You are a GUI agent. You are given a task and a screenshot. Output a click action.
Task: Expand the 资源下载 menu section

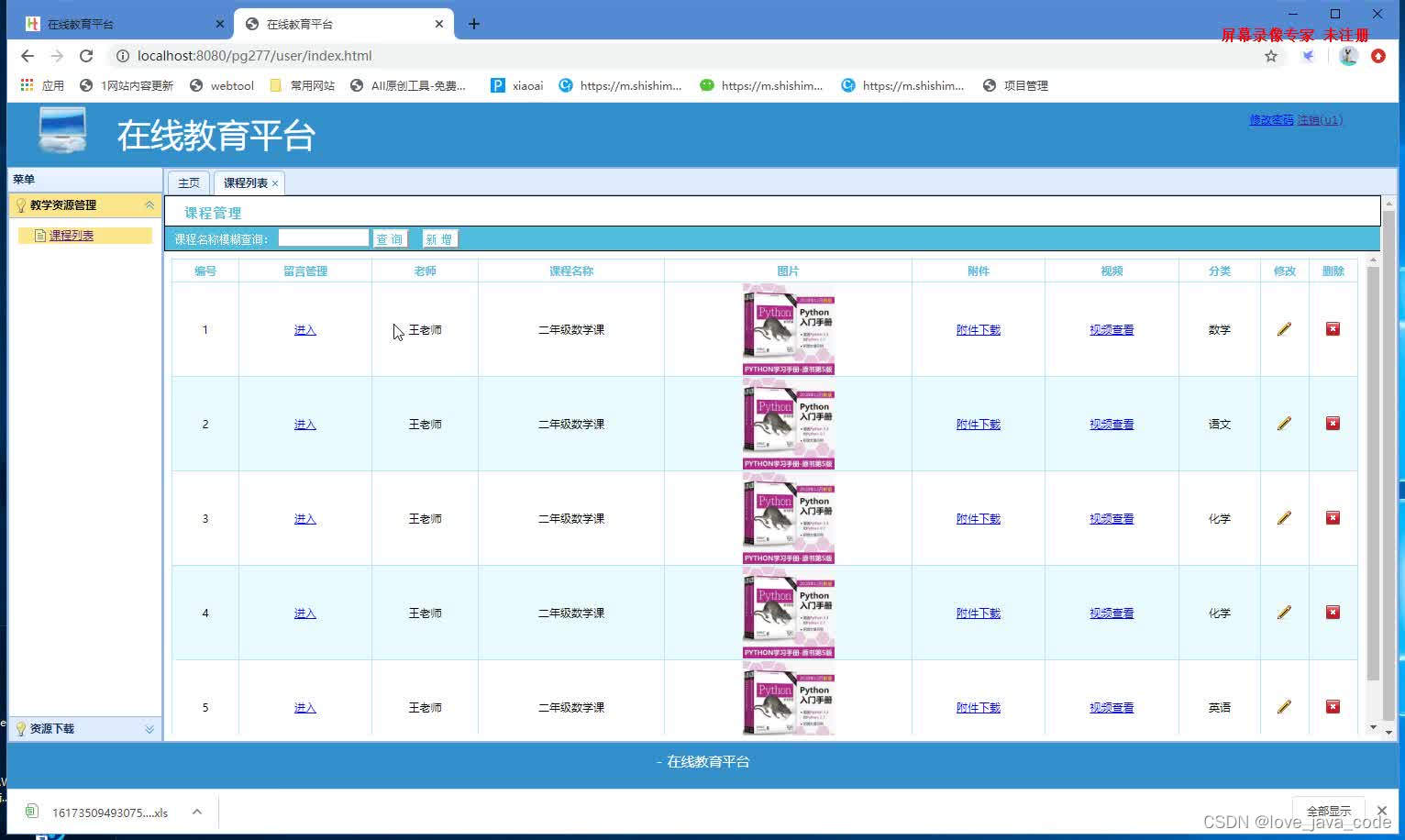pos(149,729)
